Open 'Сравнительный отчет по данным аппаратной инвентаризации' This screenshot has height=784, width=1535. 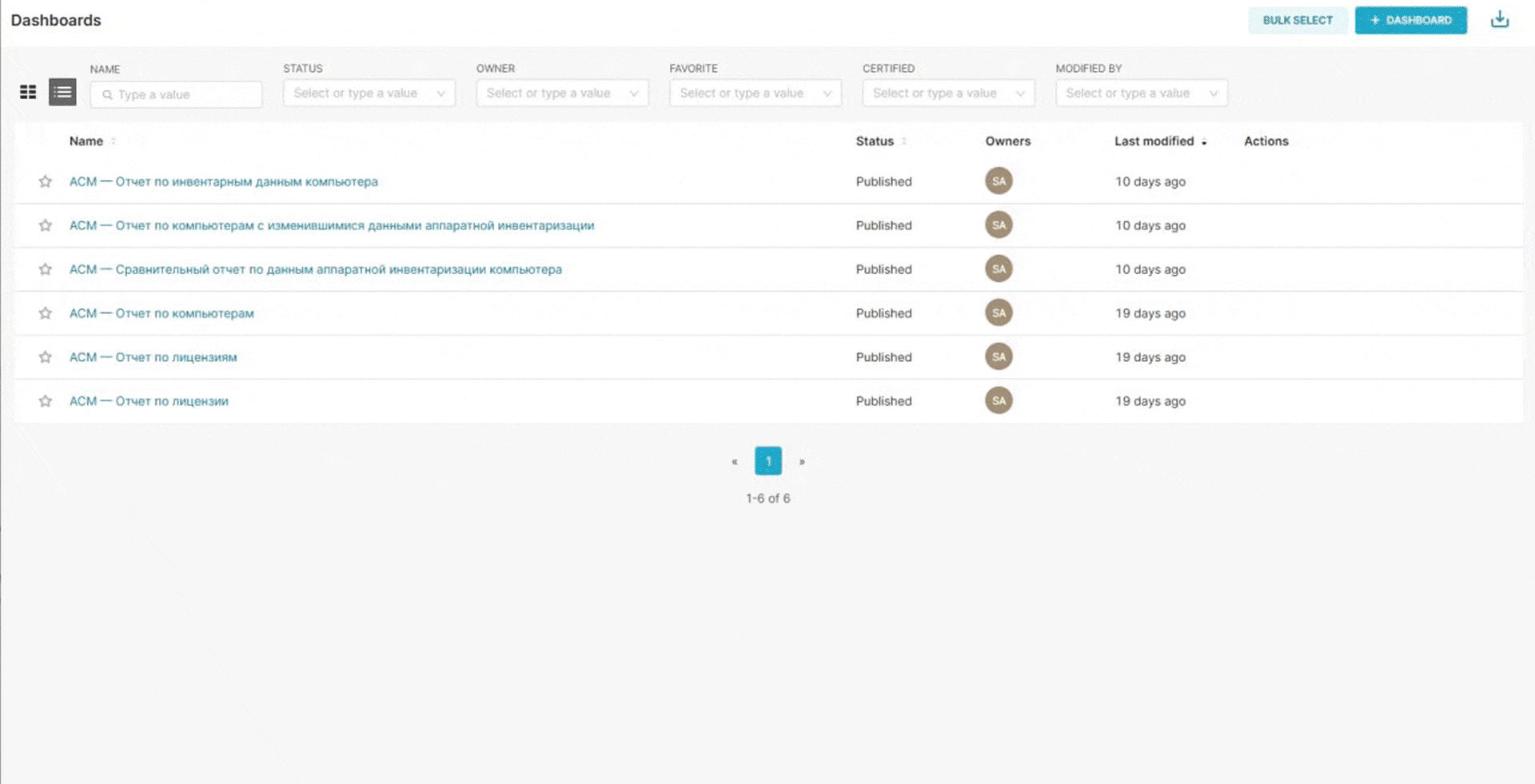(316, 269)
